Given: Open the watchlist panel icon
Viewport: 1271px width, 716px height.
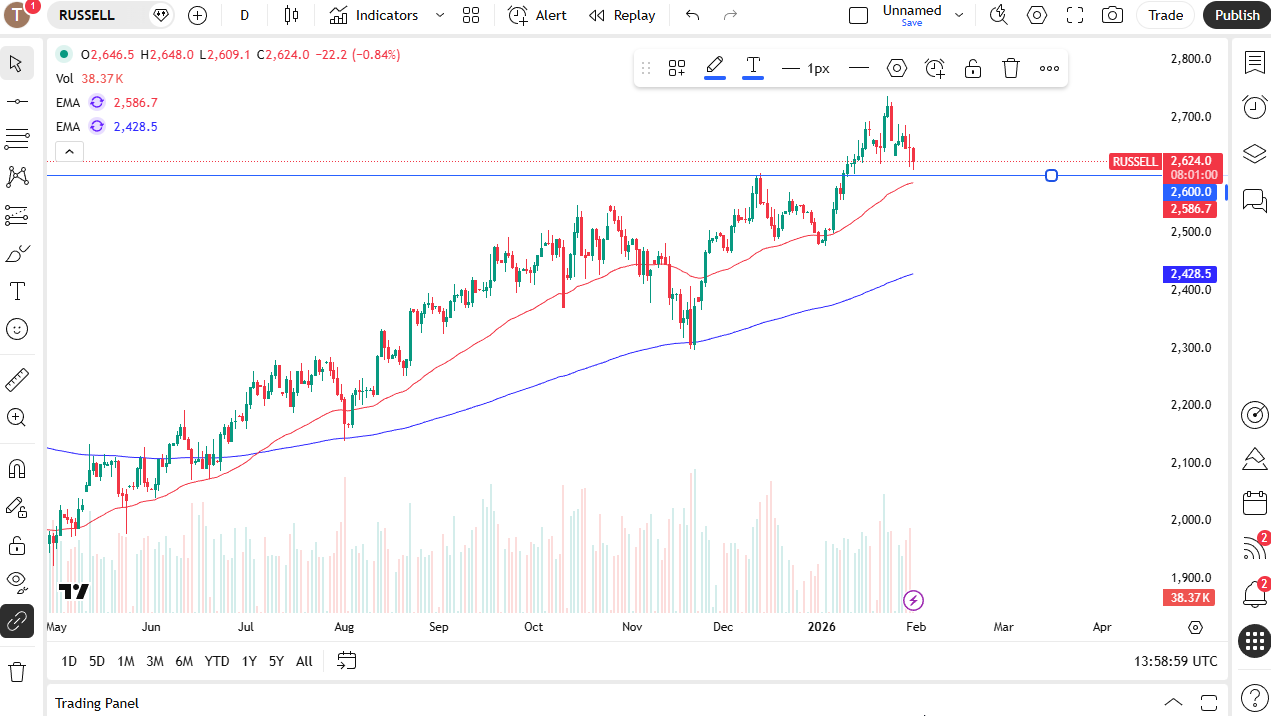Looking at the screenshot, I should pos(1254,63).
